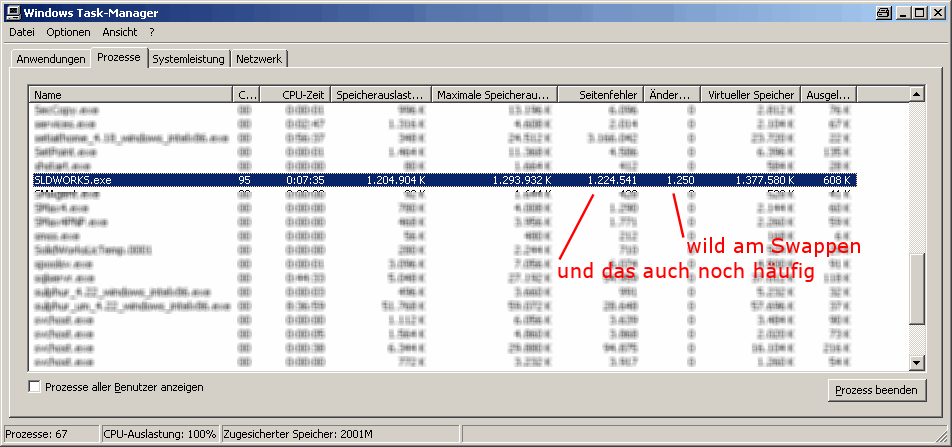Sort by the Seitenfehler column header
The image size is (952, 447).
[x=600, y=95]
